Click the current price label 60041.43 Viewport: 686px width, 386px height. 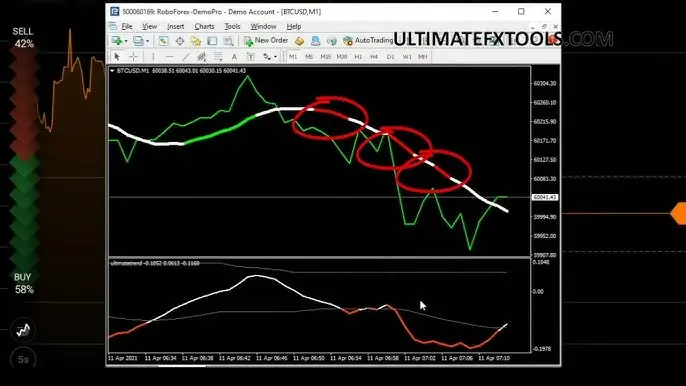pos(545,197)
